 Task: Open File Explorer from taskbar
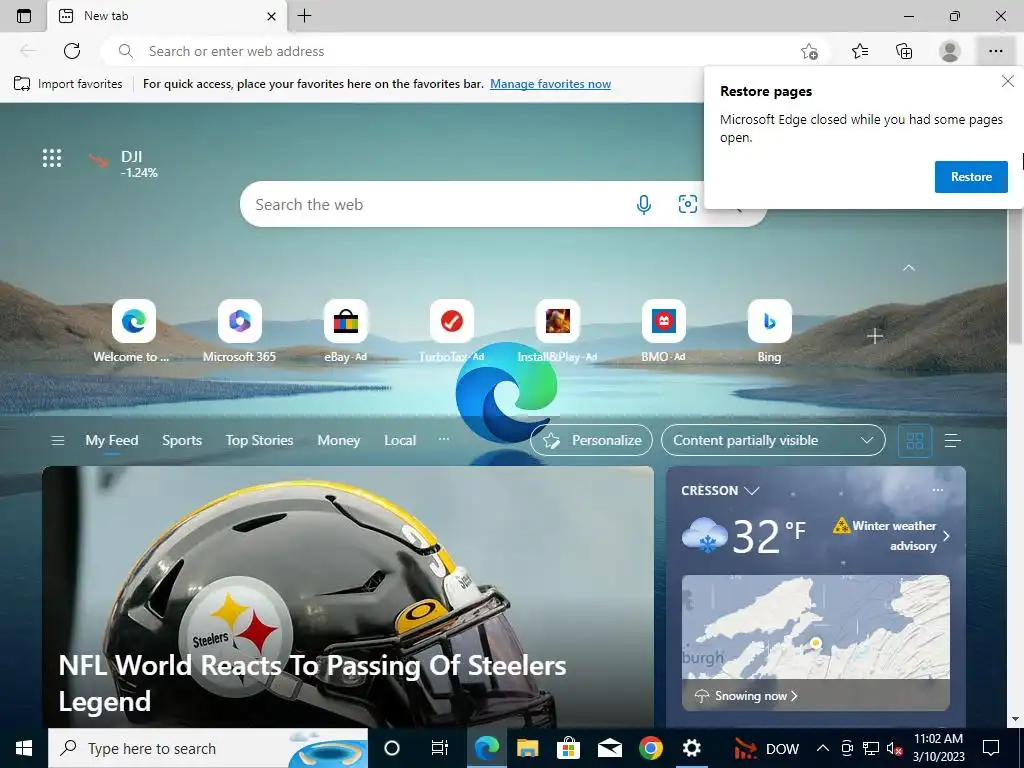(527, 748)
